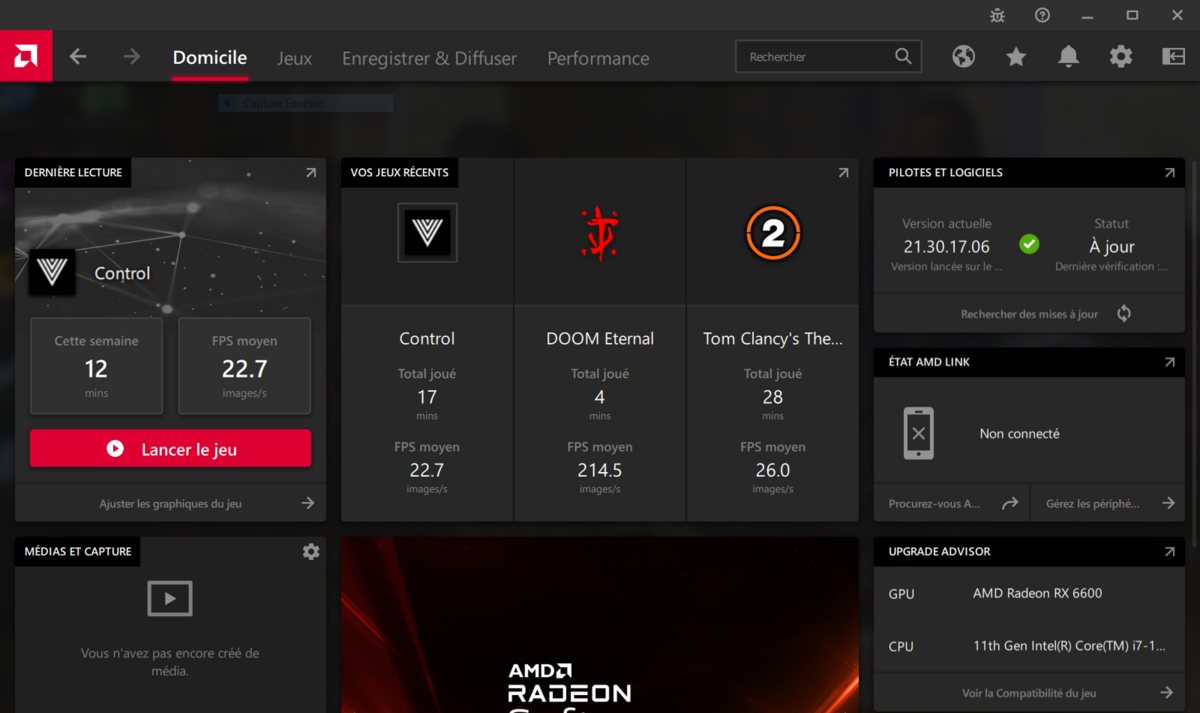
Task: Click the Tom Clancy's The... title
Action: tap(773, 339)
